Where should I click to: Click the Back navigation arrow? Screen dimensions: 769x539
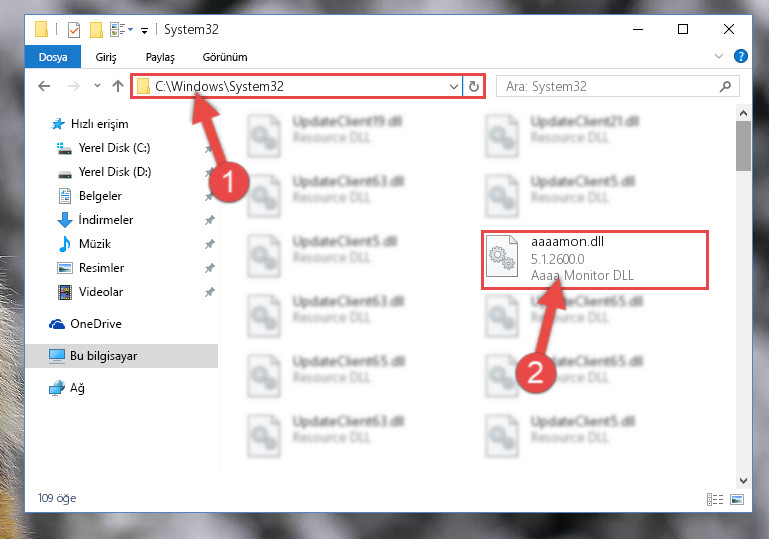tap(44, 86)
